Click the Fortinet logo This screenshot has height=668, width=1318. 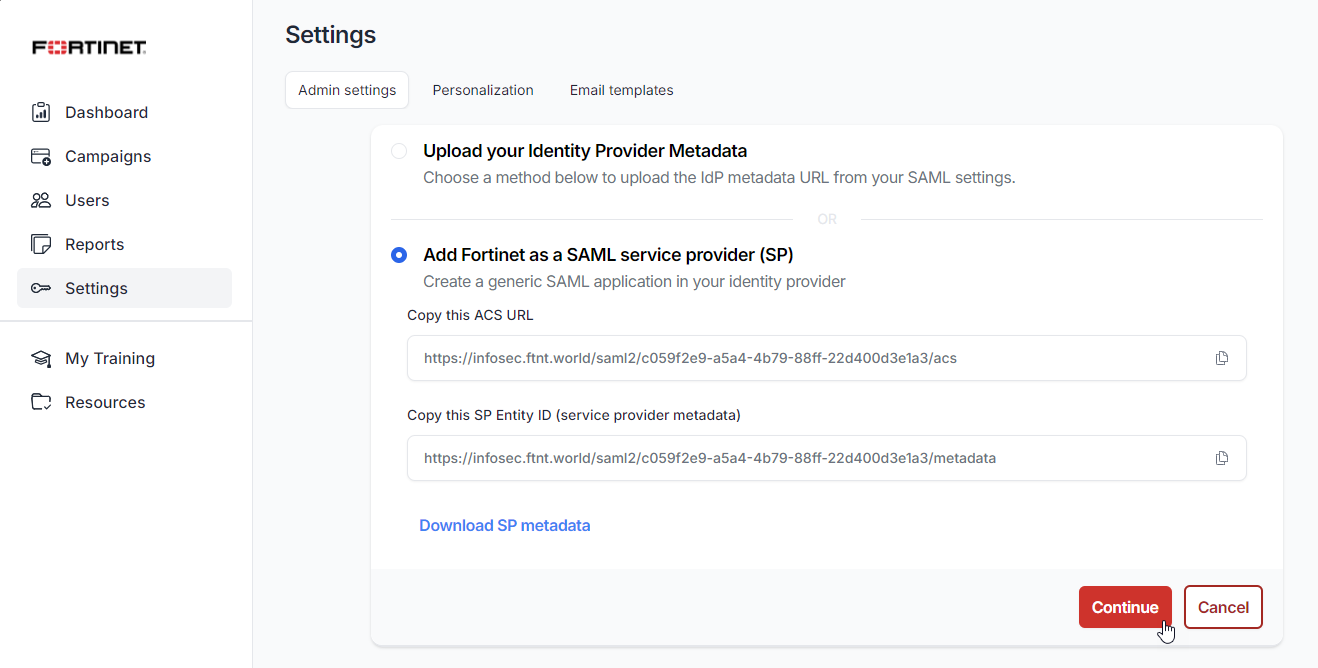point(89,48)
